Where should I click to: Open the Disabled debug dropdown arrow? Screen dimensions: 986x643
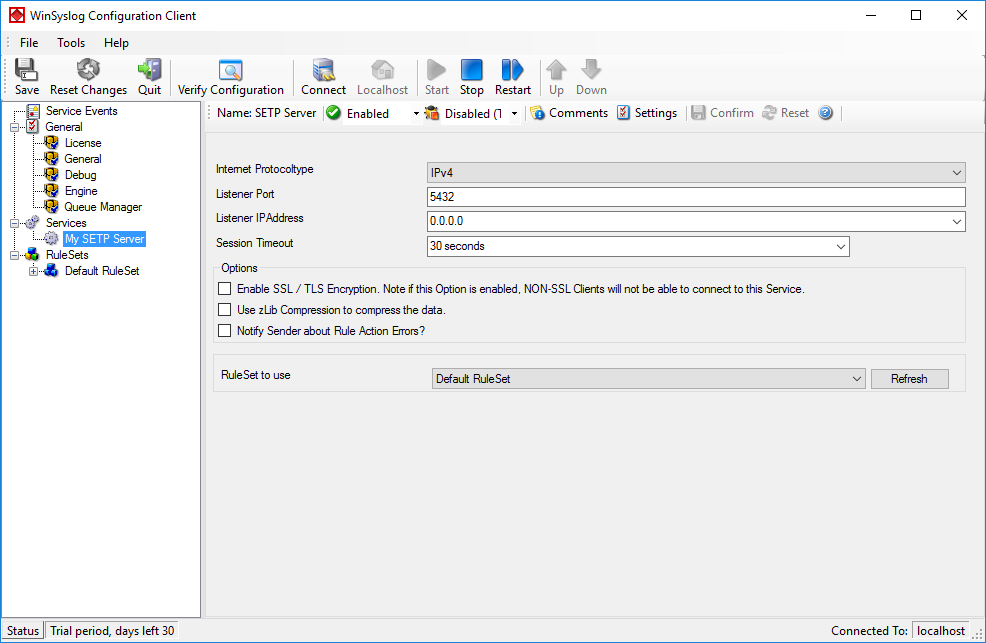click(x=514, y=114)
